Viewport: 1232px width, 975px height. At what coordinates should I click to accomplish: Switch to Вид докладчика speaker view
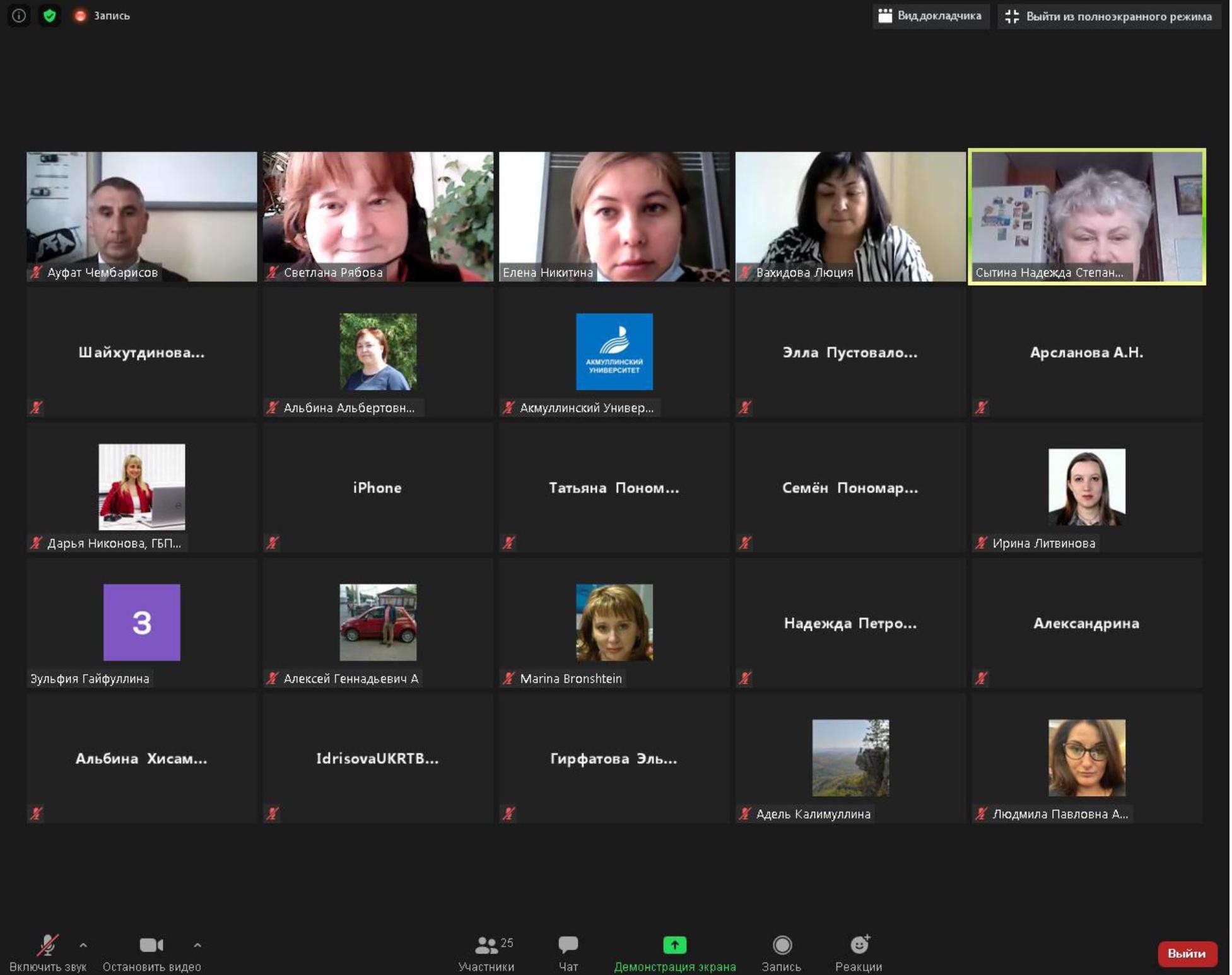pyautogui.click(x=930, y=16)
